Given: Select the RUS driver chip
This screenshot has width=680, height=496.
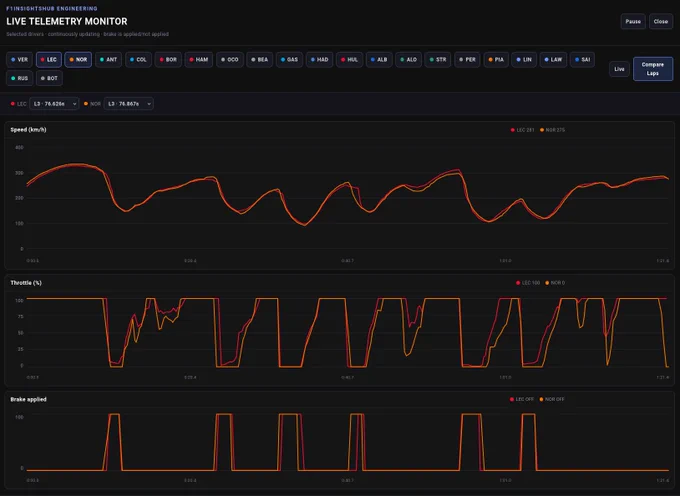Looking at the screenshot, I should point(20,78).
